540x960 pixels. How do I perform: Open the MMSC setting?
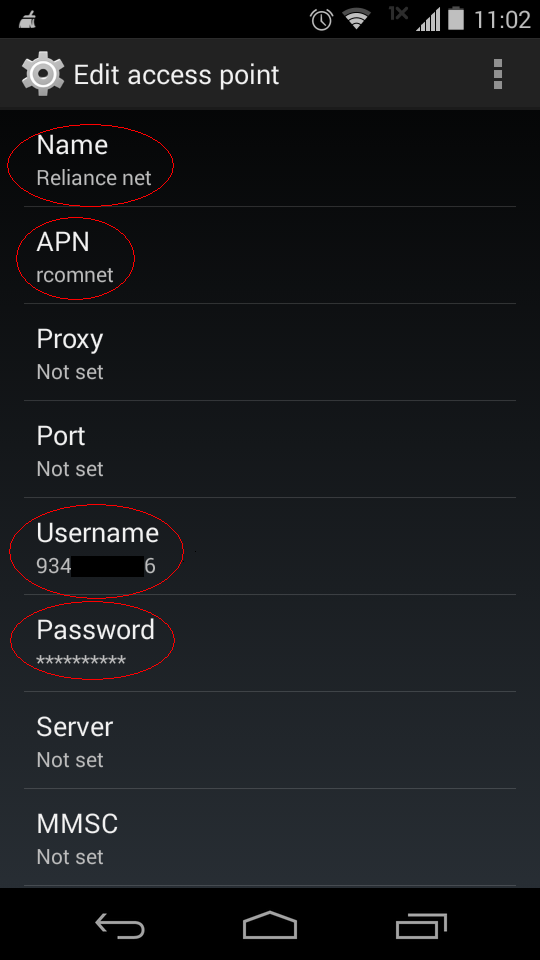(x=270, y=837)
